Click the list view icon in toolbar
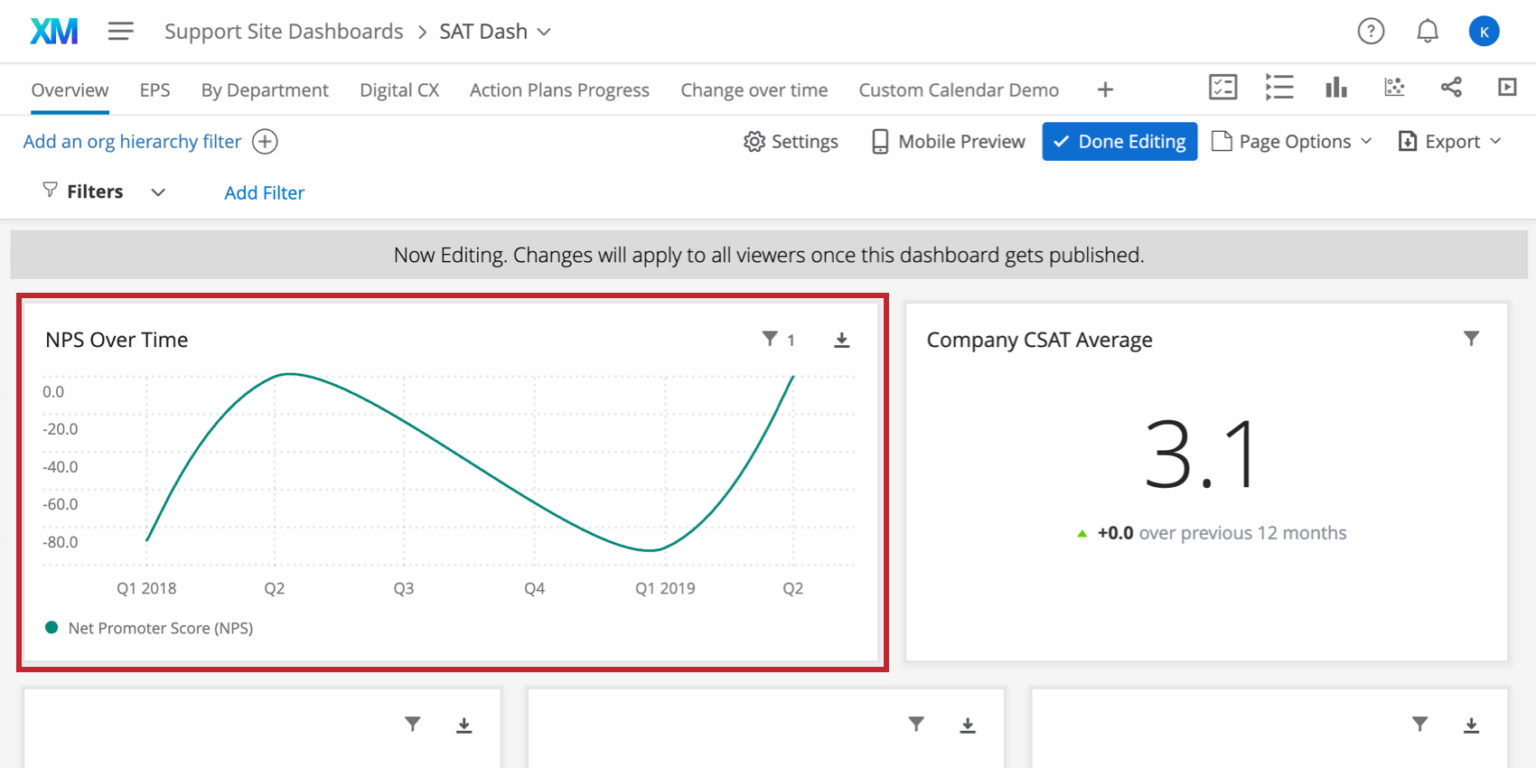Viewport: 1536px width, 768px height. click(x=1279, y=88)
